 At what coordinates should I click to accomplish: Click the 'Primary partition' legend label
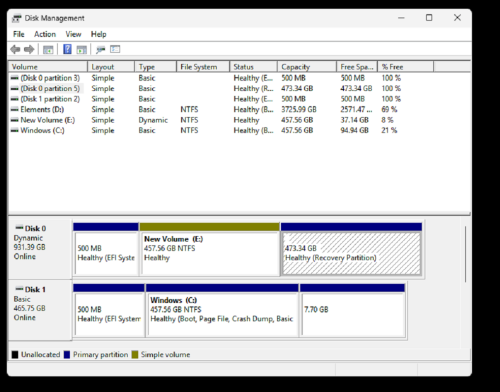100,355
